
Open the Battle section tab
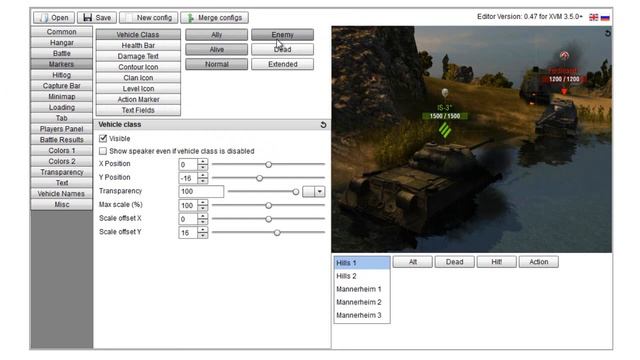(61, 53)
